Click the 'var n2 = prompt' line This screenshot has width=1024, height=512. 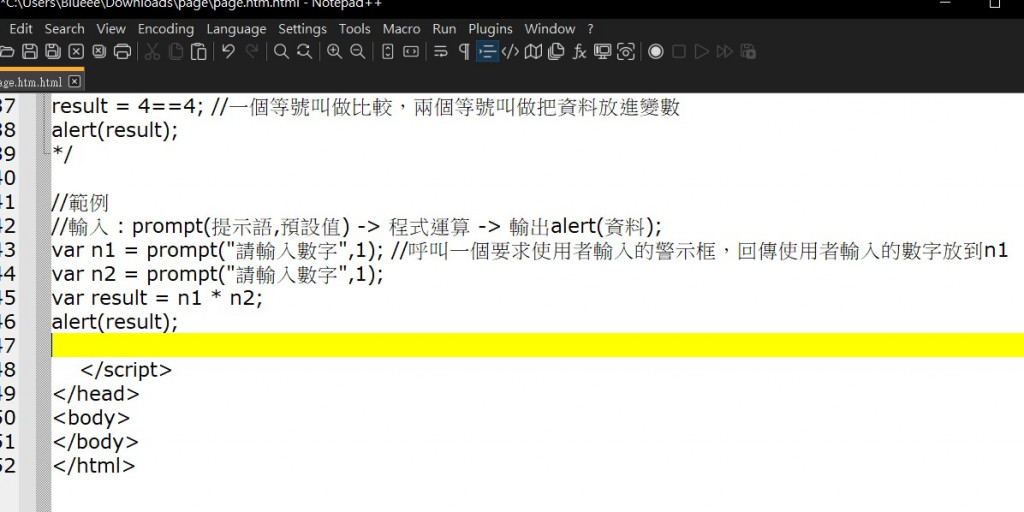217,274
